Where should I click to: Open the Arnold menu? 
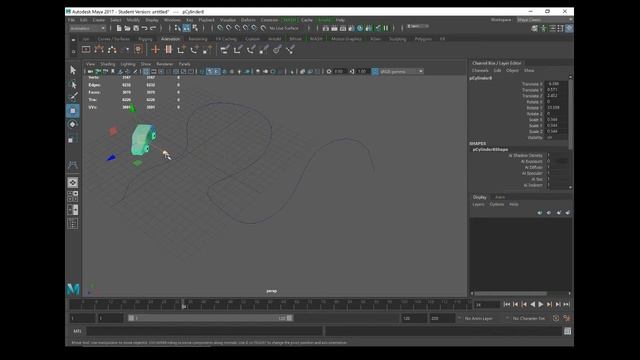coord(324,20)
